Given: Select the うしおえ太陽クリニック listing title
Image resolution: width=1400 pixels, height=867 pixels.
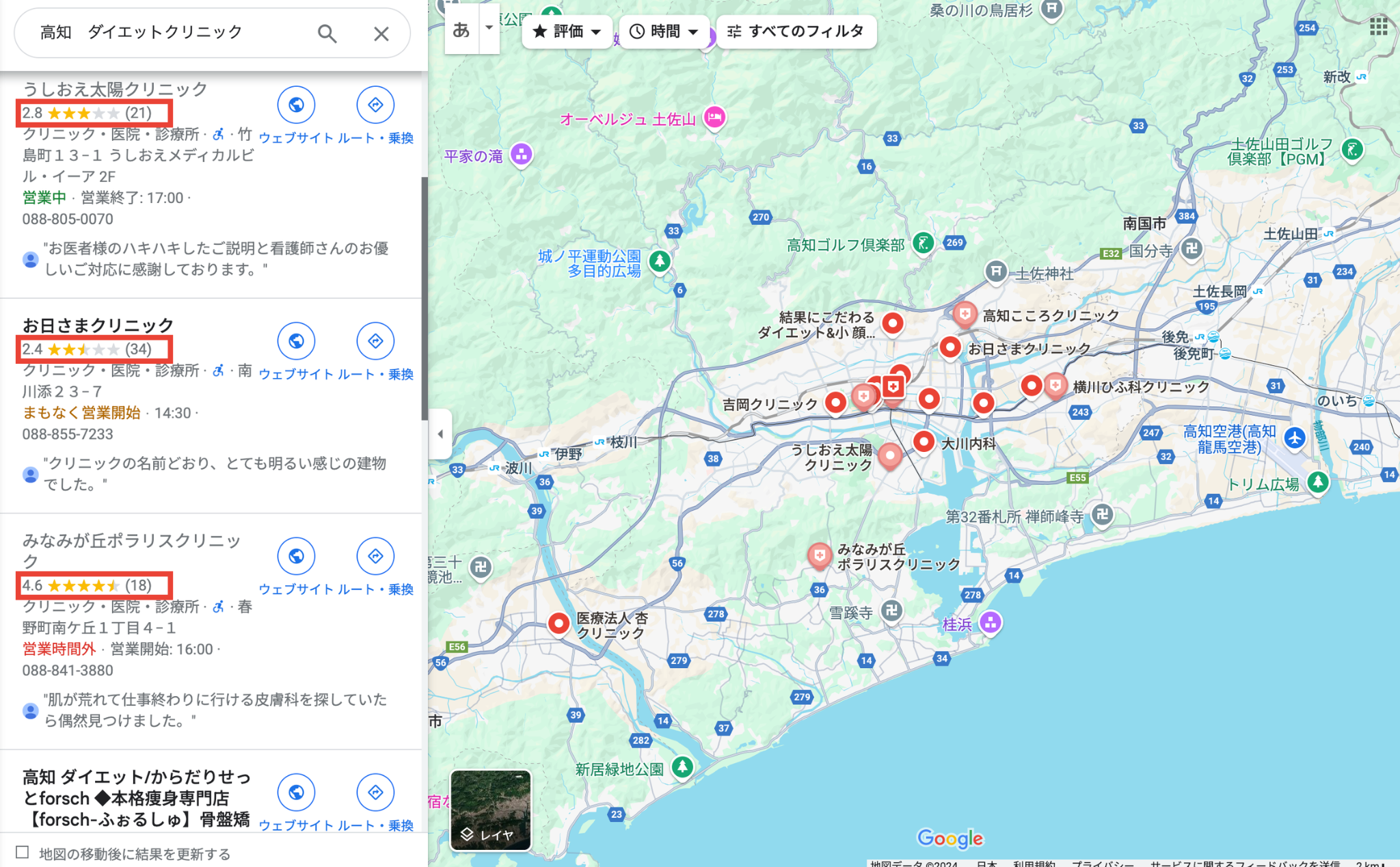Looking at the screenshot, I should click(115, 89).
